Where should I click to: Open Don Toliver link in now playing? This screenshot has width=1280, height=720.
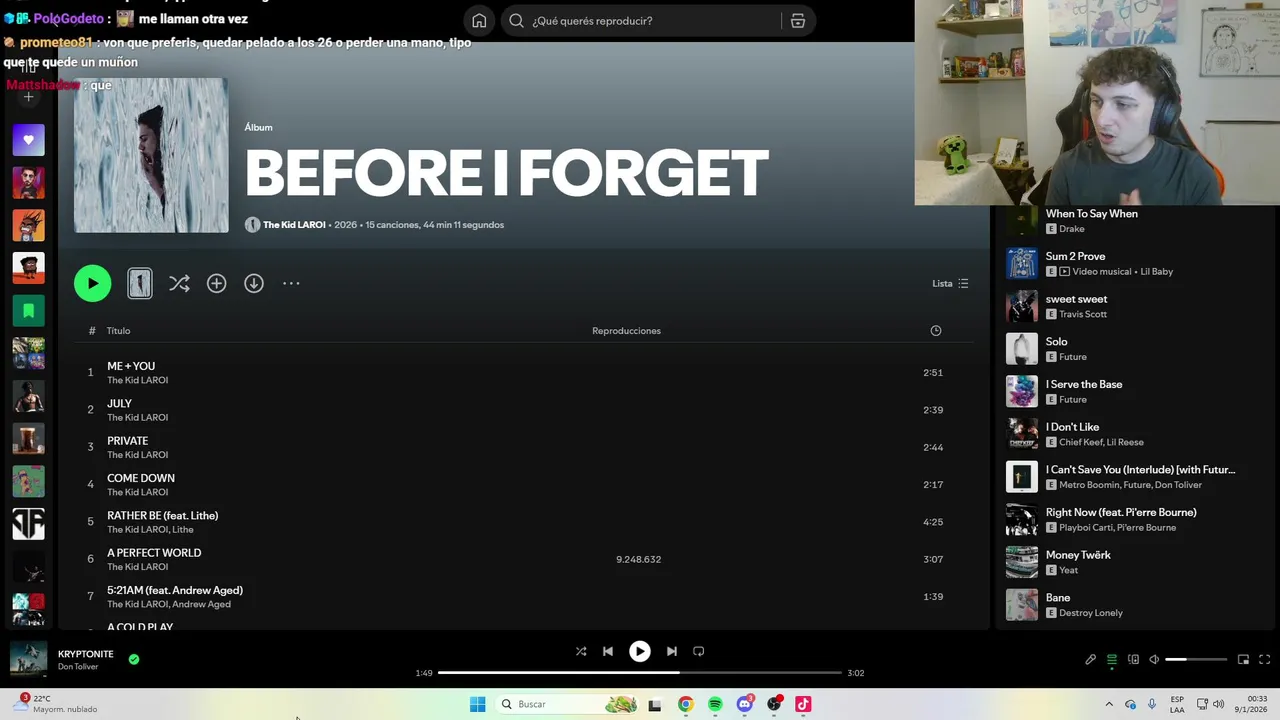(77, 667)
